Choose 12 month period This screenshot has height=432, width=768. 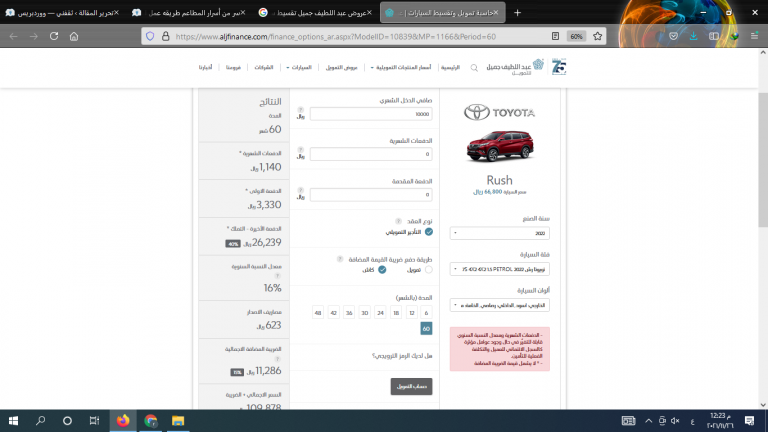click(x=411, y=312)
